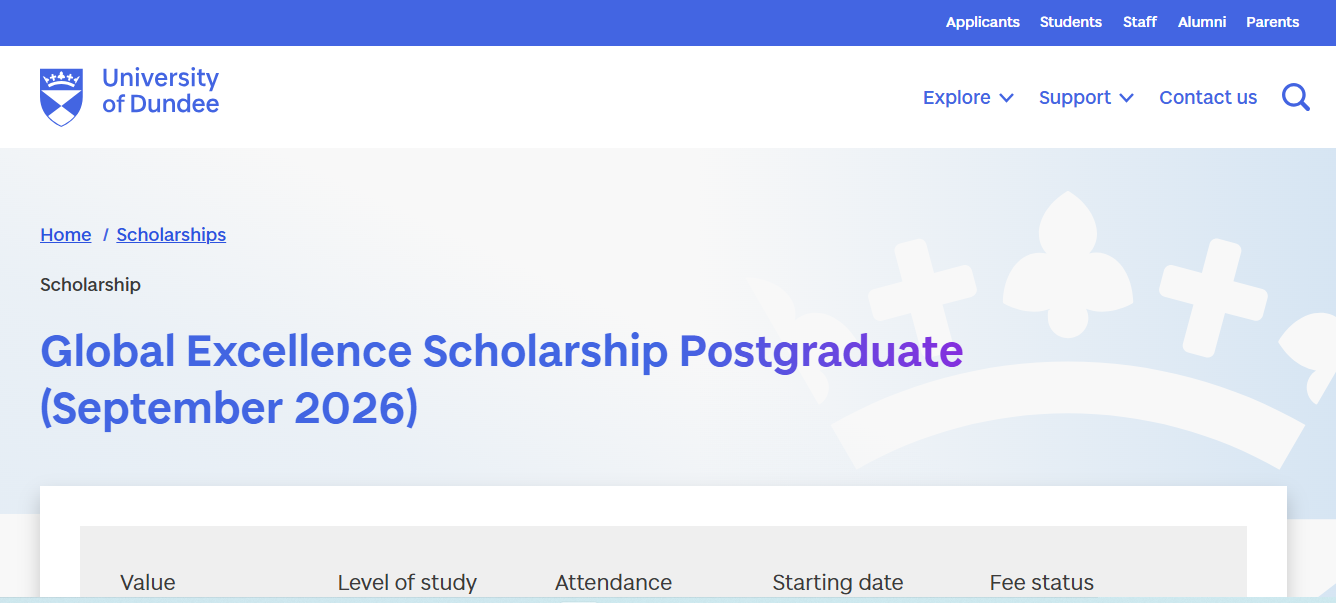Select Students in the top bar
The height and width of the screenshot is (603, 1336).
point(1070,22)
